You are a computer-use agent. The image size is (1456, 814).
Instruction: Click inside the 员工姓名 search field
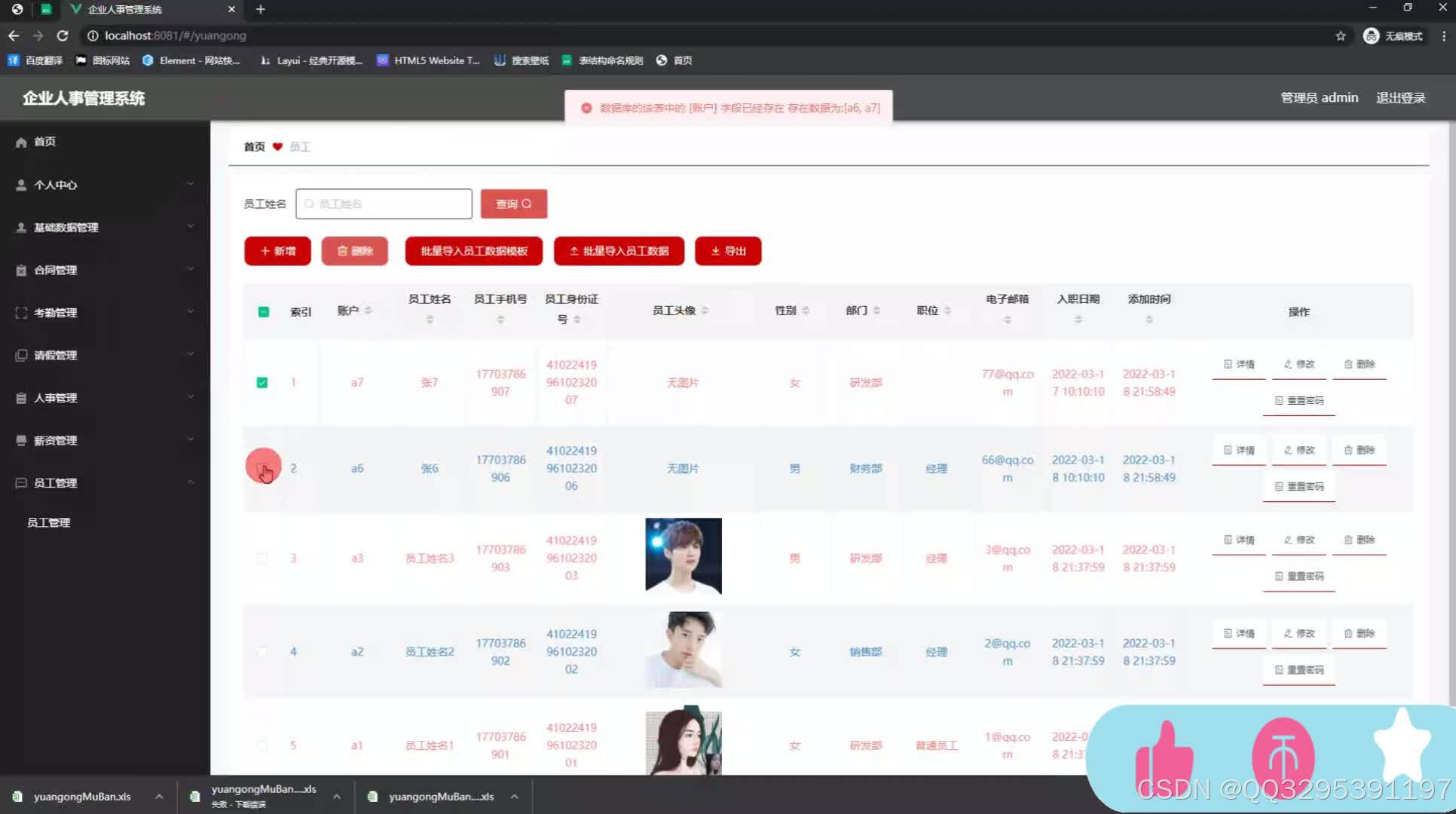[x=384, y=203]
